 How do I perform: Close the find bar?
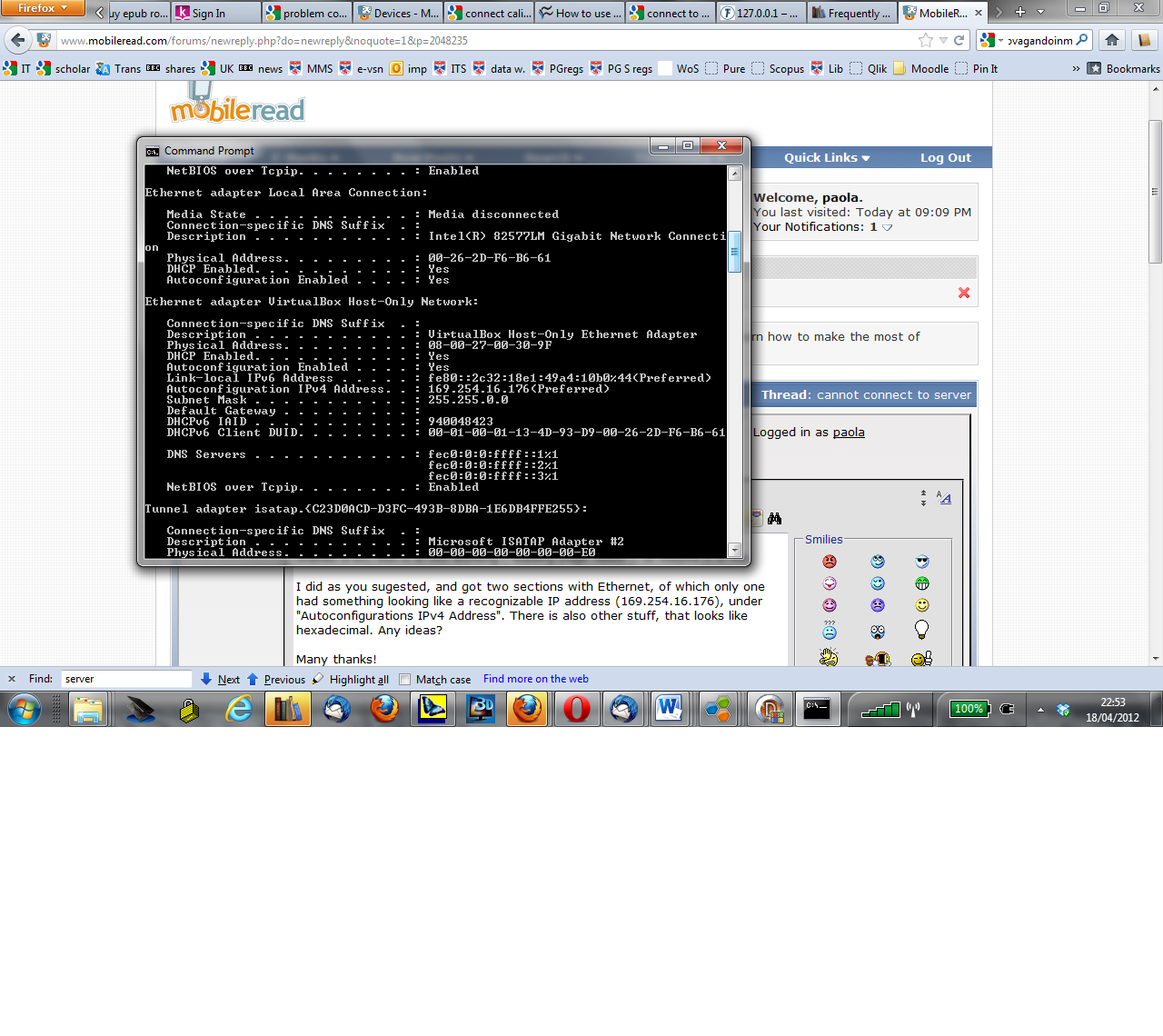coord(12,679)
